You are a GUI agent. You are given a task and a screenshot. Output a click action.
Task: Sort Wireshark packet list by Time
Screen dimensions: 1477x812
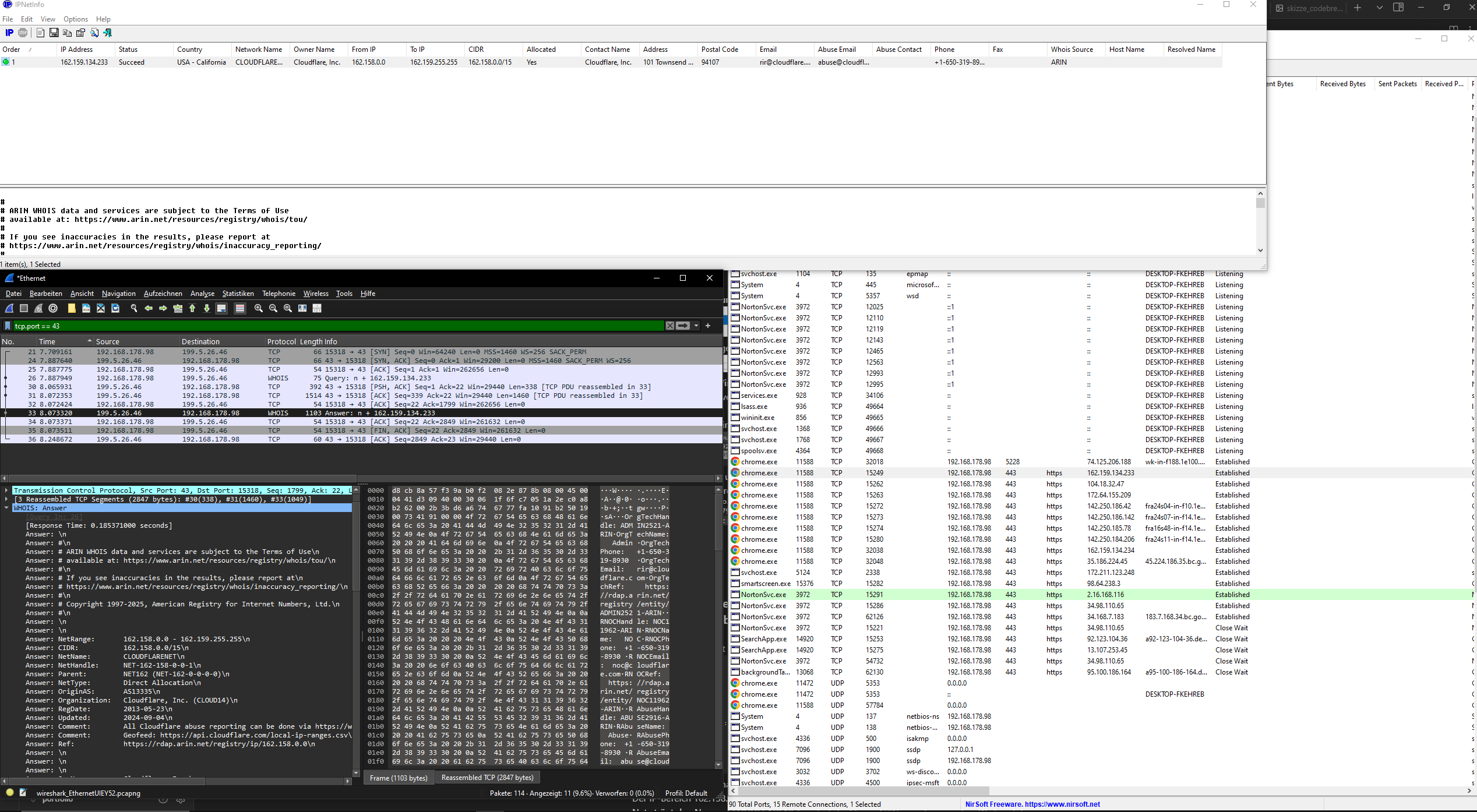coord(65,341)
